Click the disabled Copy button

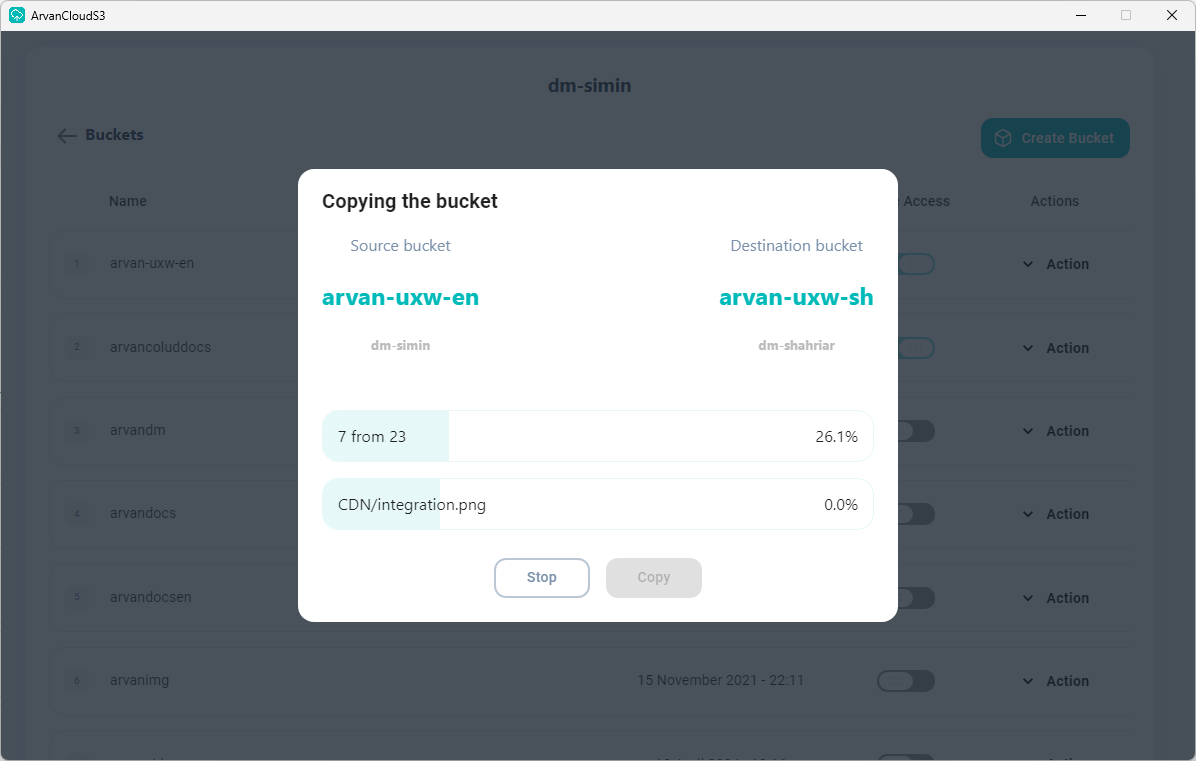click(x=654, y=577)
